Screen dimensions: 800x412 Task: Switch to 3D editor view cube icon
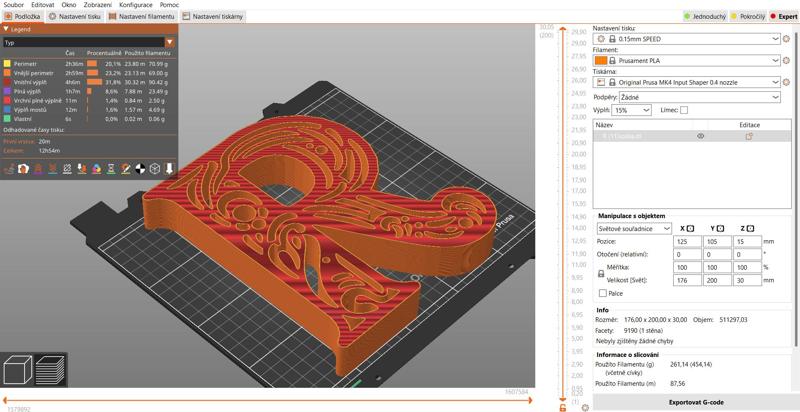tap(17, 372)
